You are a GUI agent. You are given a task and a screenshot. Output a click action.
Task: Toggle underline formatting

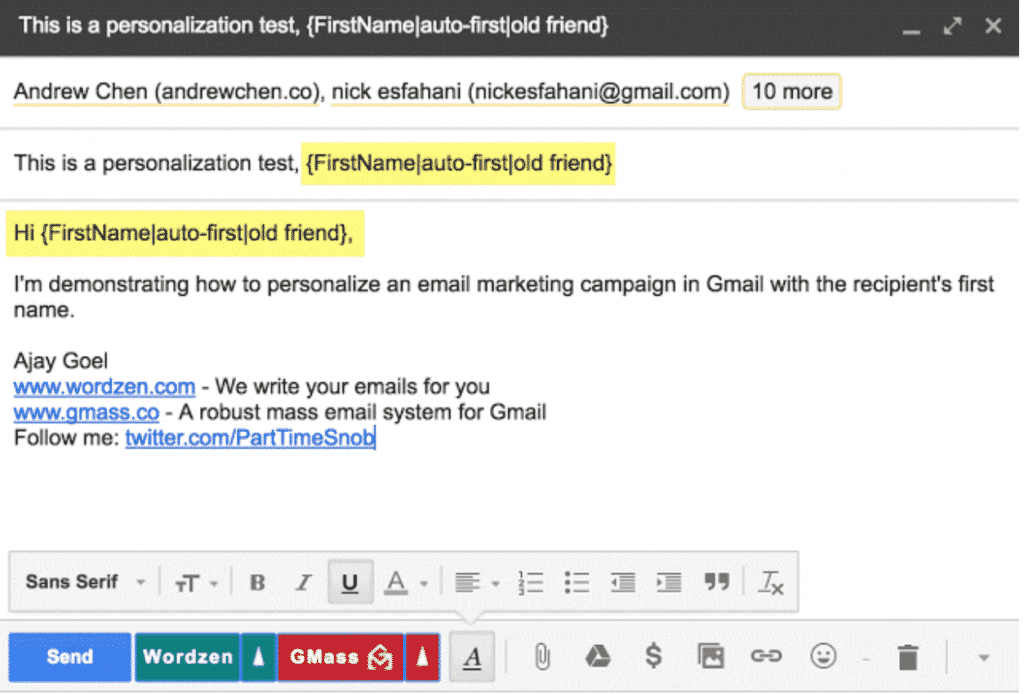click(x=349, y=582)
